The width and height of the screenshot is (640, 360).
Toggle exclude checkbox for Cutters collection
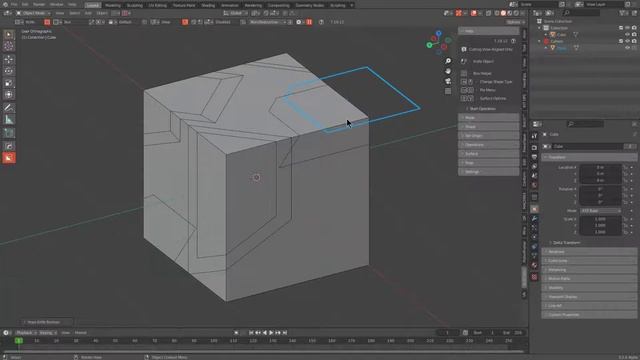[x=621, y=41]
